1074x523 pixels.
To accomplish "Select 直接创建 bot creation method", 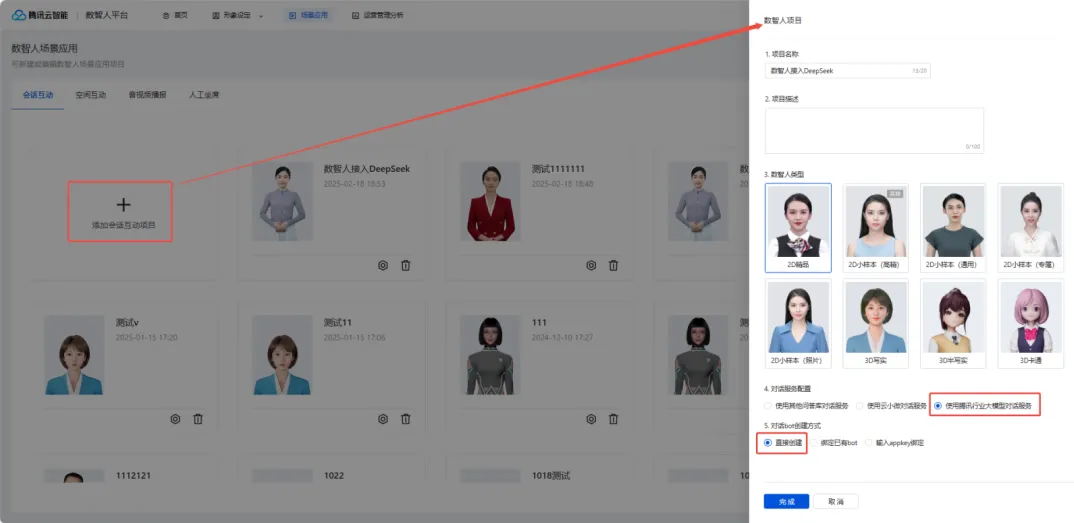I will coord(768,443).
